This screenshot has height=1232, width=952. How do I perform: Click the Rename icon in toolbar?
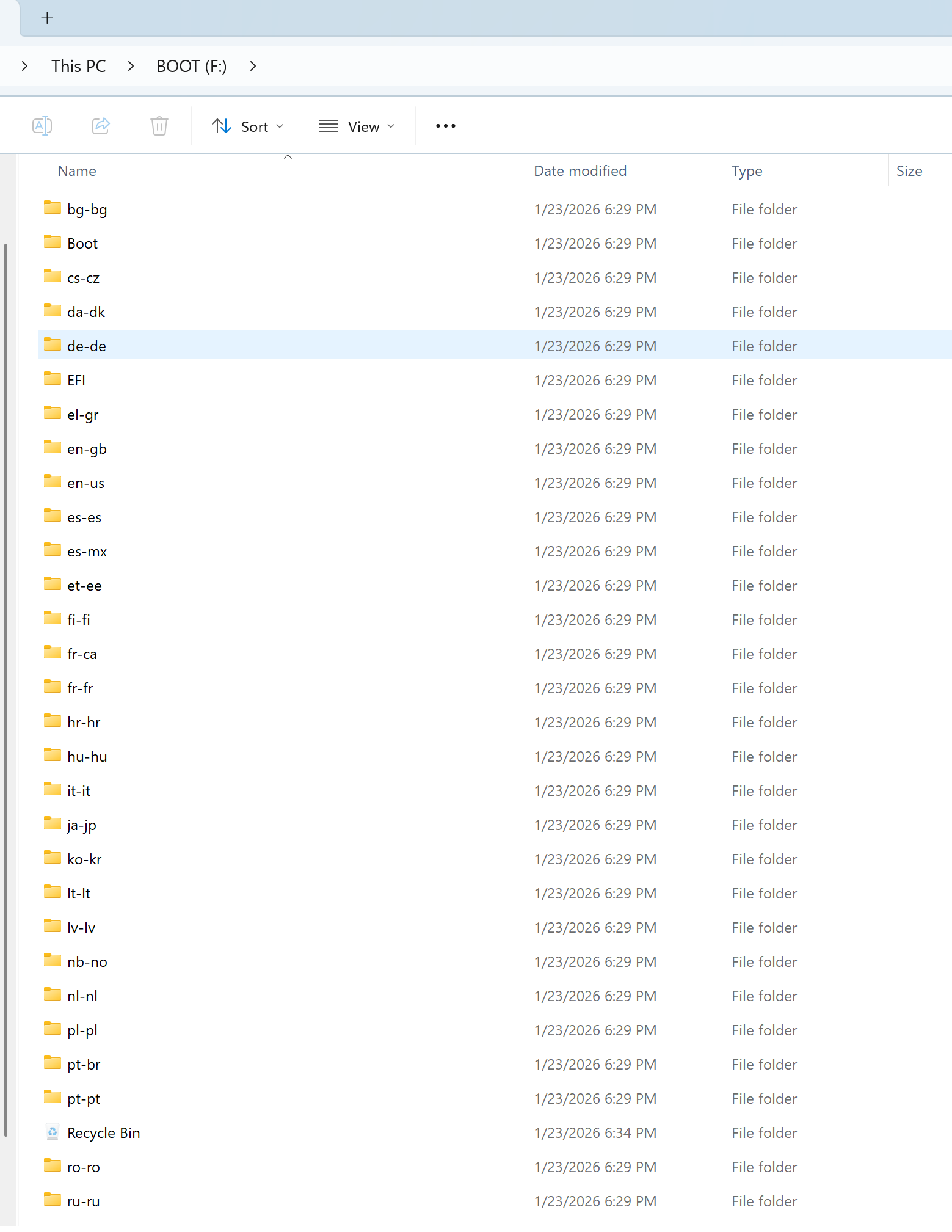[x=42, y=126]
